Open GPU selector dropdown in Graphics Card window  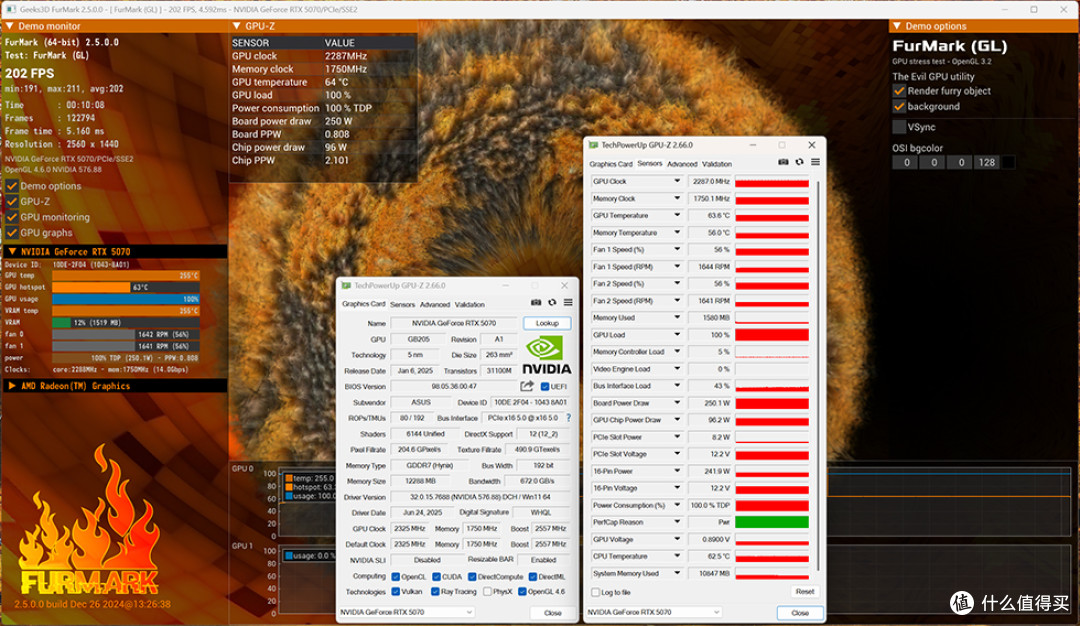pos(469,612)
